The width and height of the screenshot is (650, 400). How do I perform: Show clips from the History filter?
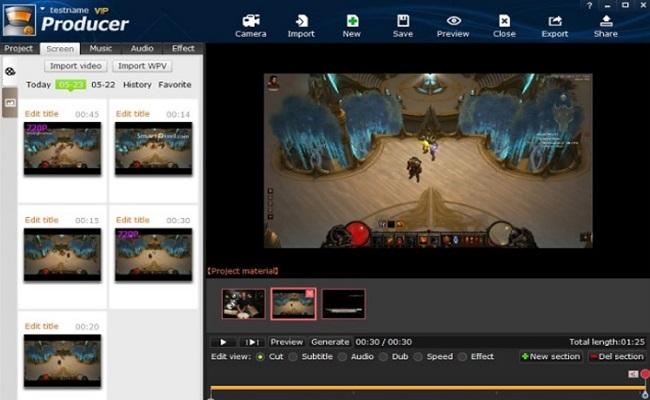[x=137, y=85]
